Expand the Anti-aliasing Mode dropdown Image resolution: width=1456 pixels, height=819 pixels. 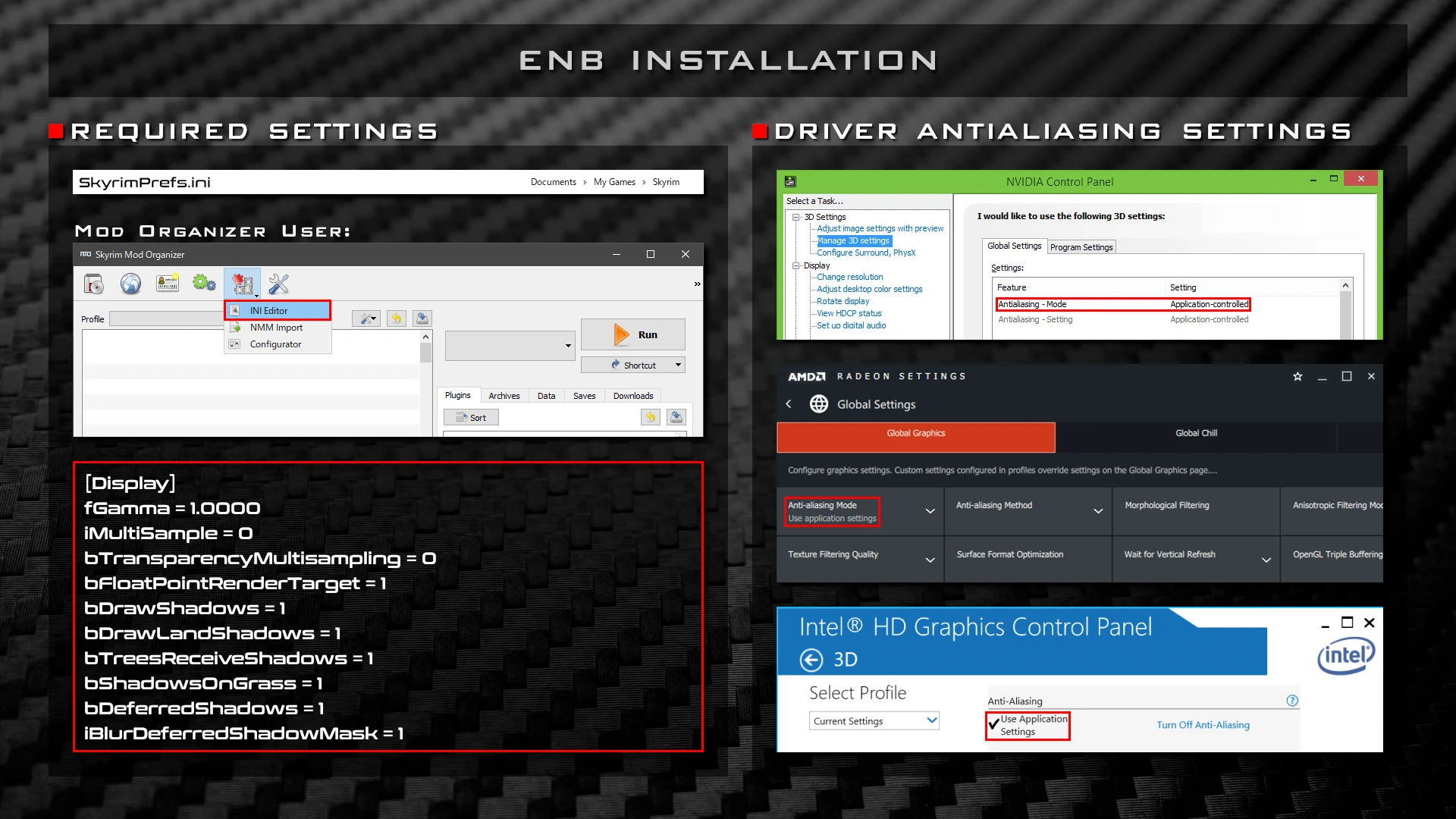[x=930, y=511]
